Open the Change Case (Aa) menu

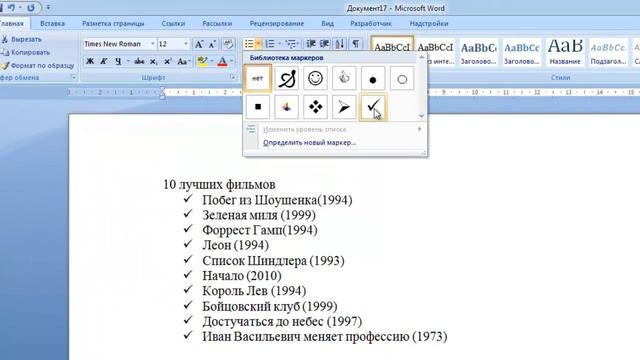pyautogui.click(x=183, y=61)
